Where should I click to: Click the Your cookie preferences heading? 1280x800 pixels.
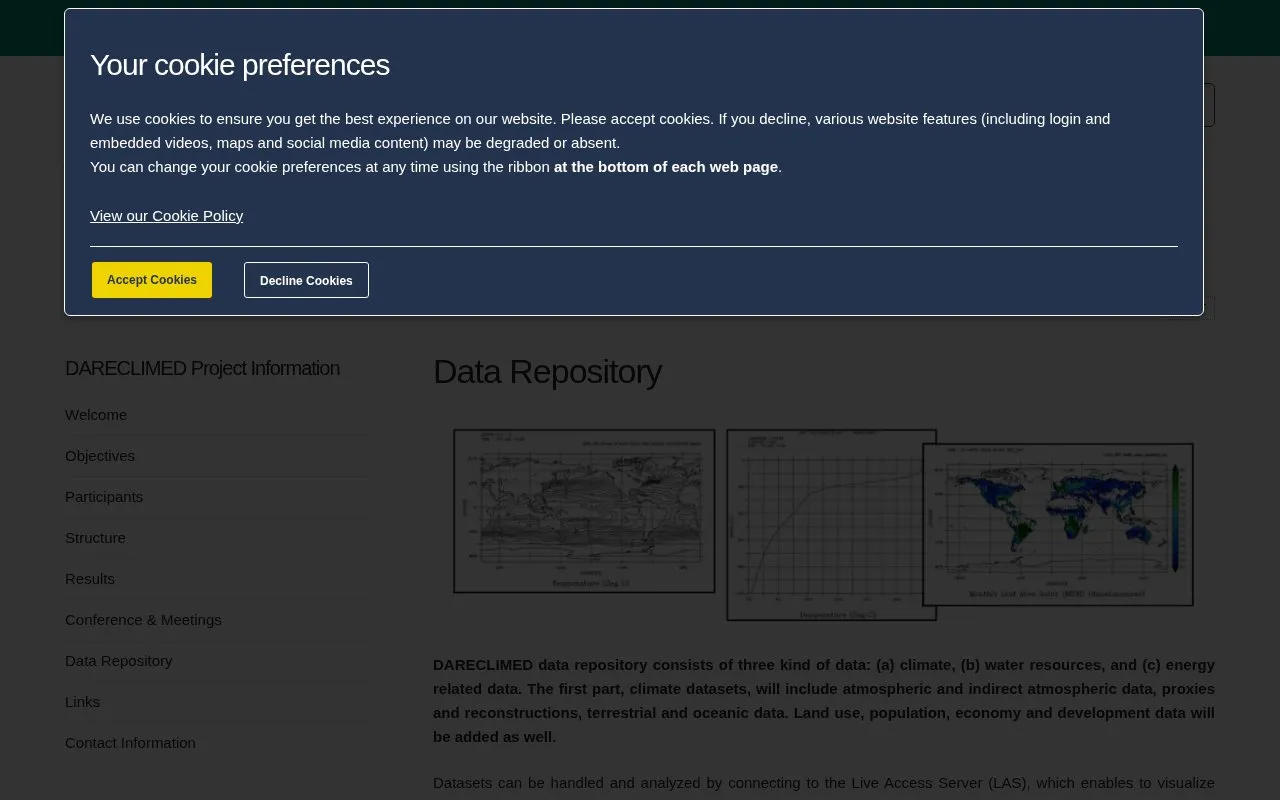coord(240,65)
